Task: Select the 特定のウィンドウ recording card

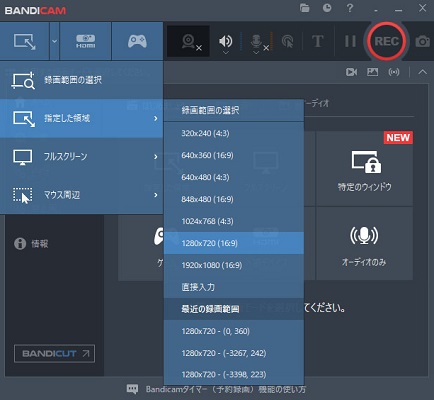Action: click(364, 169)
